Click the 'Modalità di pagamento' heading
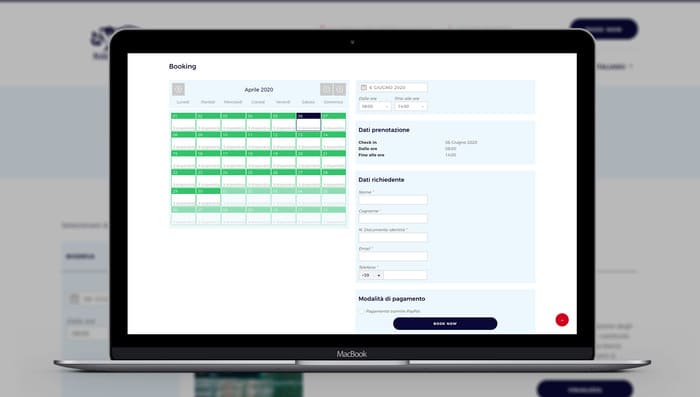 392,299
